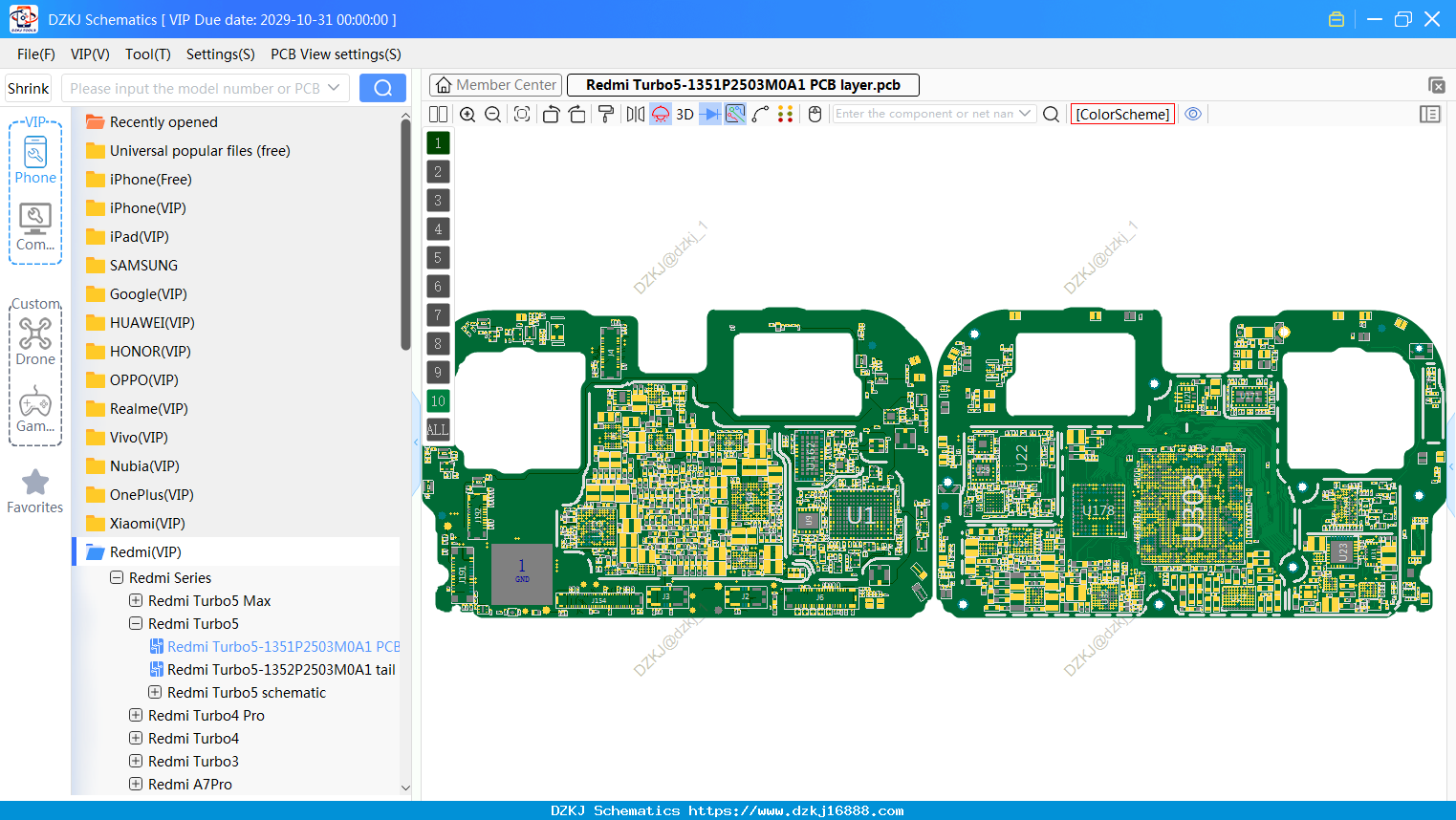Viewport: 1456px width, 820px height.
Task: Toggle the blue diode symbol icon
Action: tap(710, 114)
